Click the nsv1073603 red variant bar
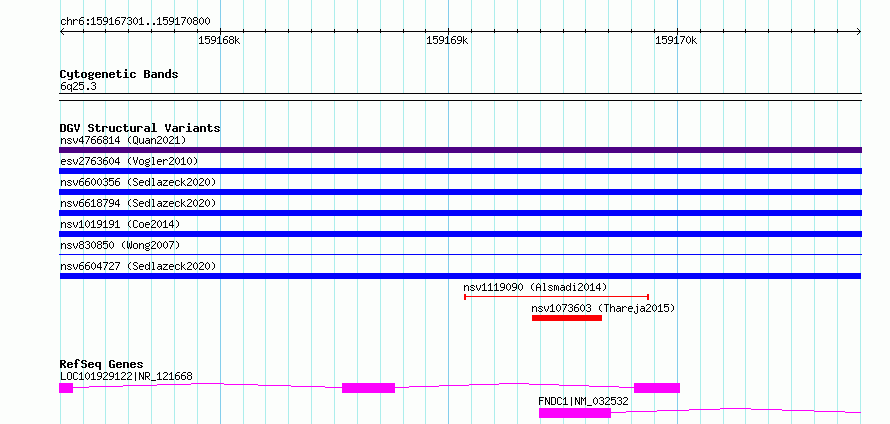Screen dimensions: 890x424 pos(566,318)
